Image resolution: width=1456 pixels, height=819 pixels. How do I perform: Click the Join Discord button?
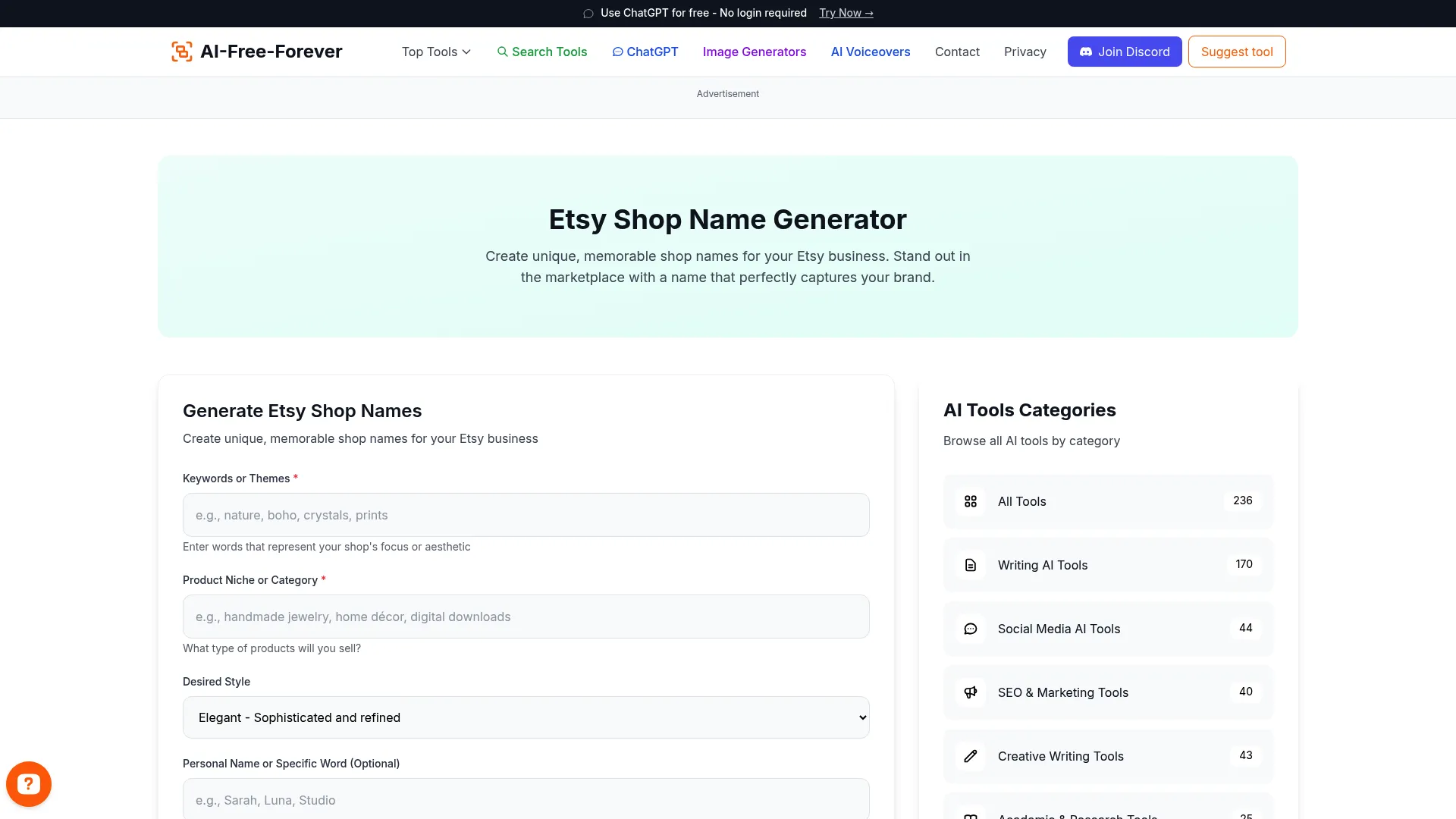[1124, 52]
